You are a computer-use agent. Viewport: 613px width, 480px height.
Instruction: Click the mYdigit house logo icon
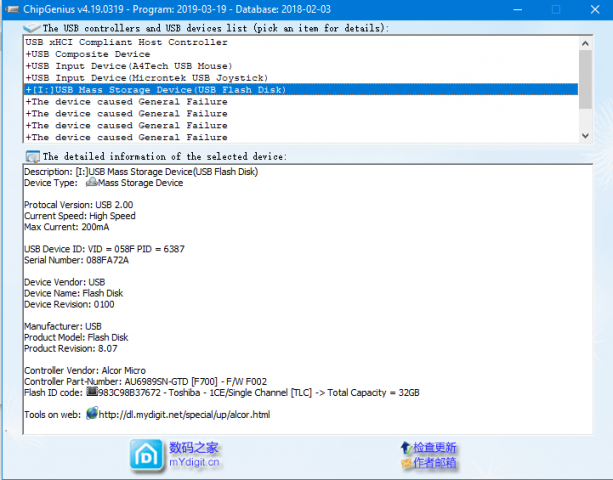point(146,455)
